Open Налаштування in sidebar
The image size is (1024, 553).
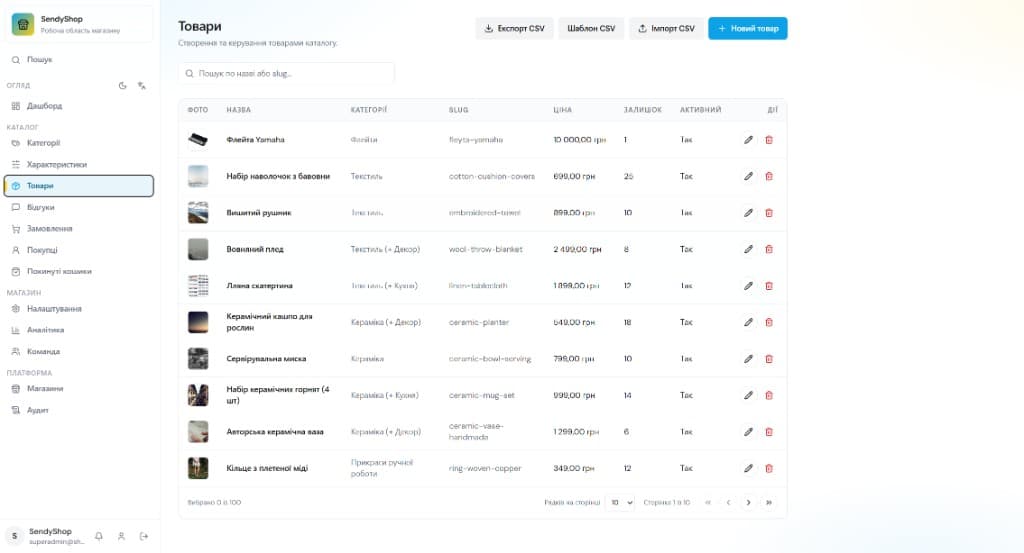pyautogui.click(x=78, y=309)
